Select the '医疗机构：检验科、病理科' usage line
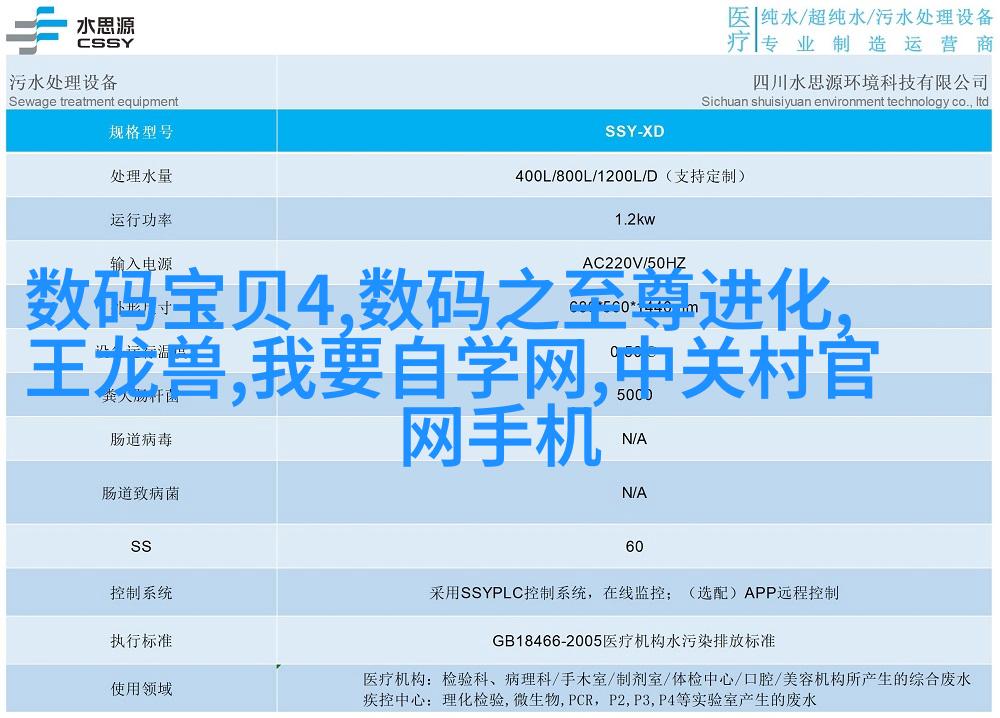 pyautogui.click(x=666, y=679)
